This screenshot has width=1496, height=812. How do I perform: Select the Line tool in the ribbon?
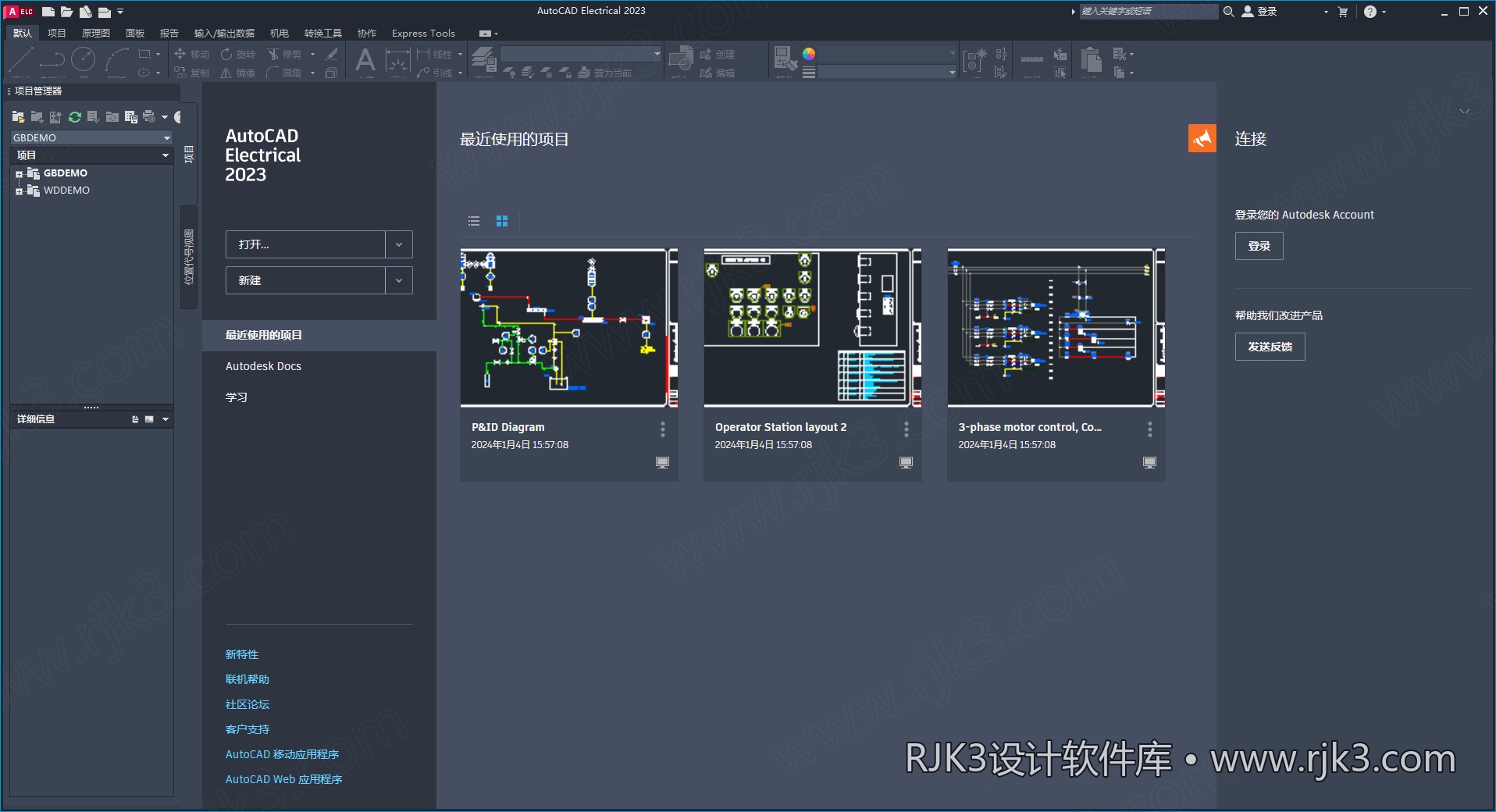click(21, 59)
